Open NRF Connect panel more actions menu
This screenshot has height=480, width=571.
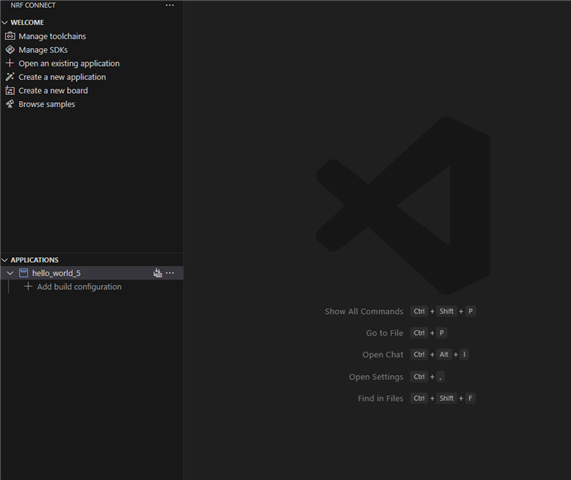(x=170, y=5)
